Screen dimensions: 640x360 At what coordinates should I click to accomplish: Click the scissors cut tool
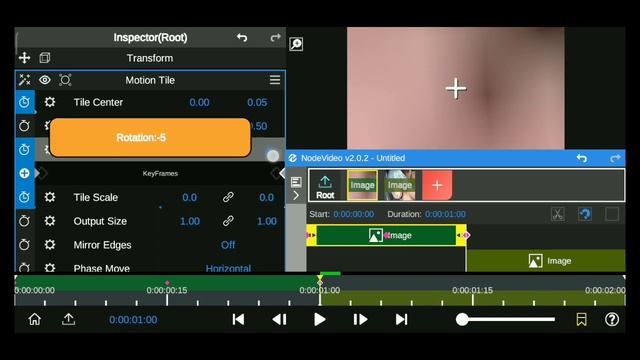point(558,214)
